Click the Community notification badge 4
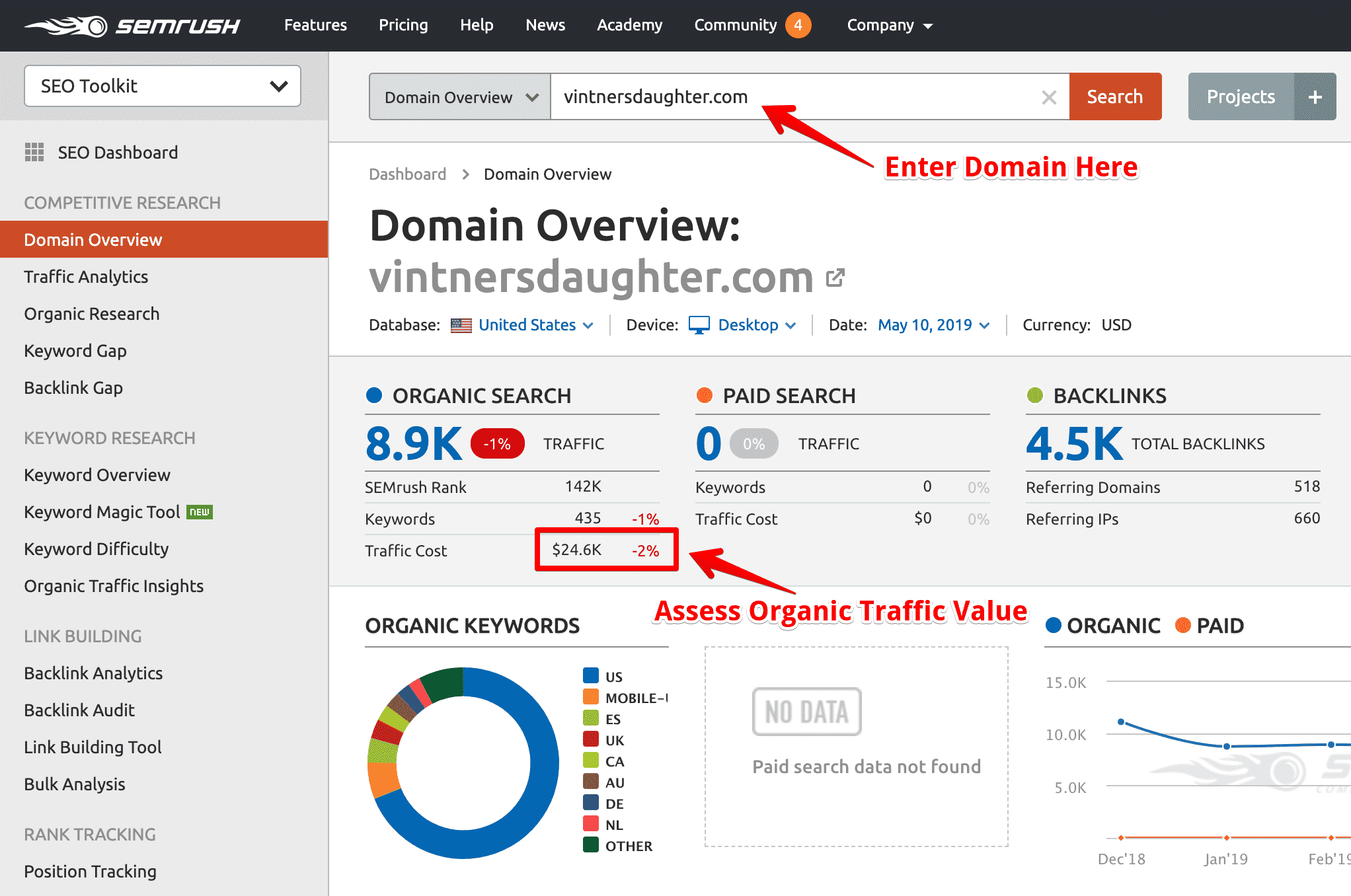 [x=798, y=25]
